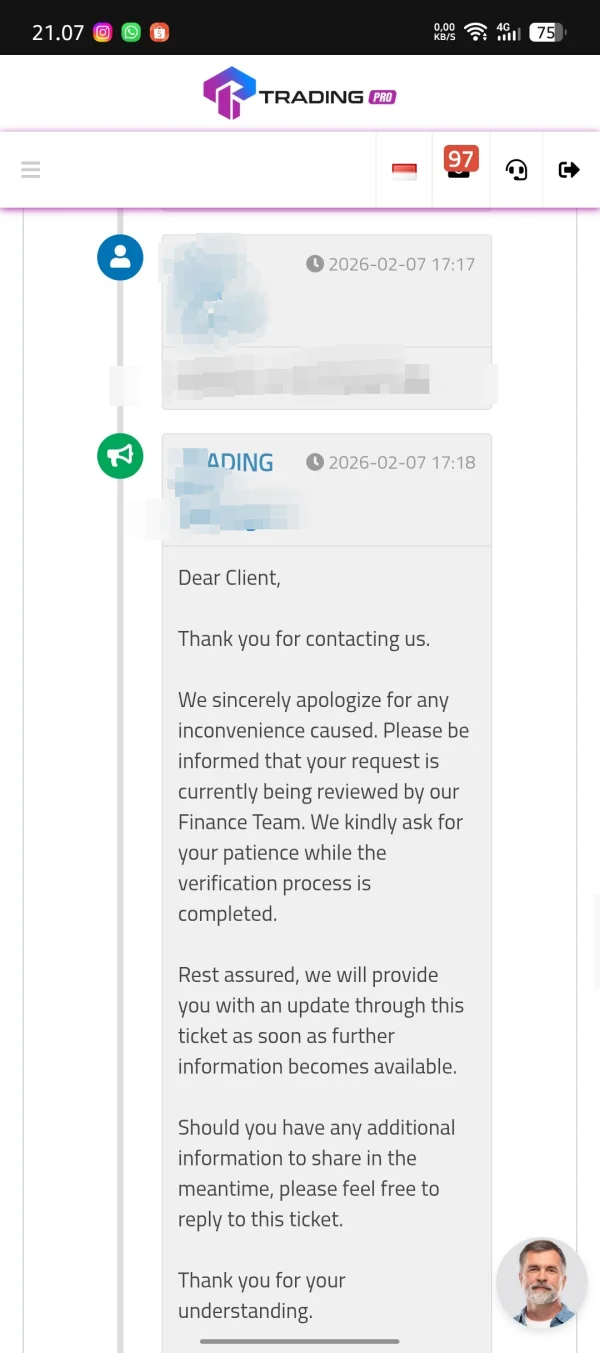Click the green megaphone announcement icon
600x1353 pixels.
120,456
